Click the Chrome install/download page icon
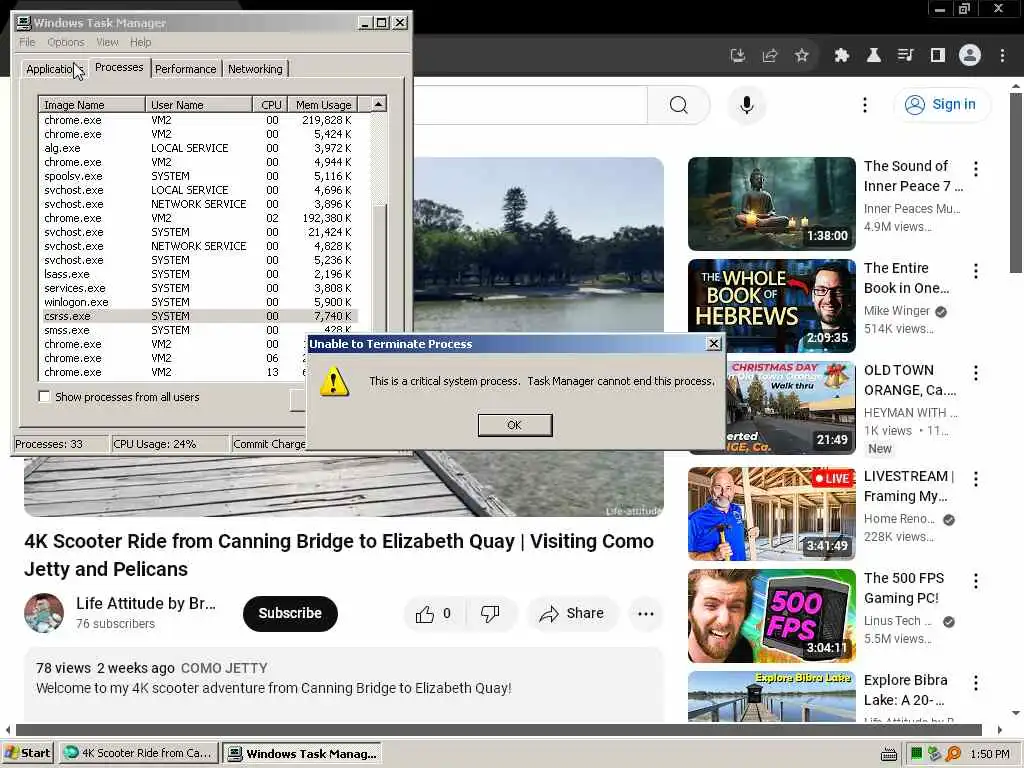 [x=738, y=56]
